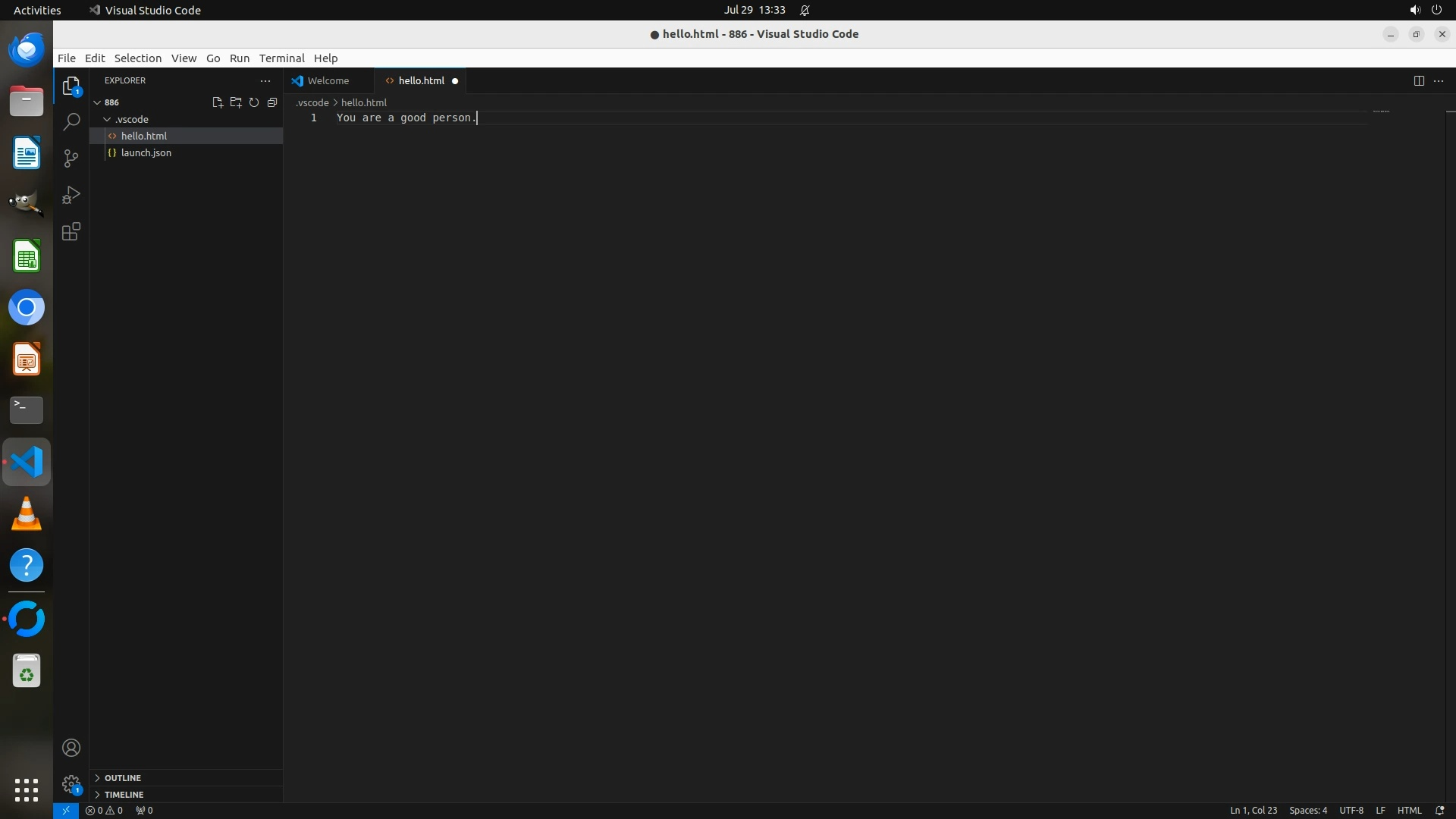1456x819 pixels.
Task: Click the New File icon in Explorer
Action: click(x=217, y=102)
